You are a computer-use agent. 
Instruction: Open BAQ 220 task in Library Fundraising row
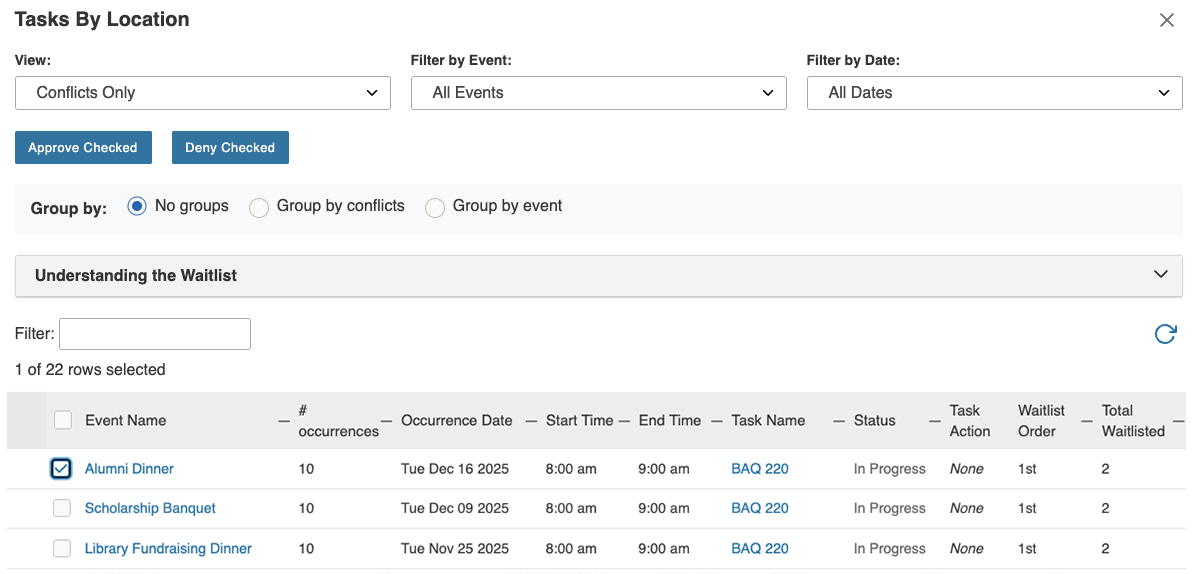[760, 548]
